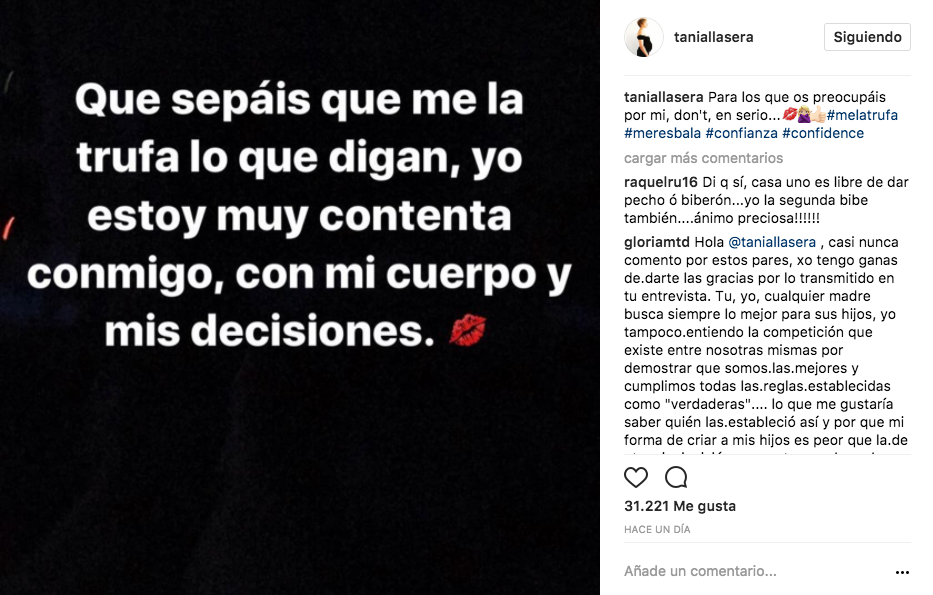Click the taniallasera profile avatar
933x595 pixels.
pyautogui.click(x=644, y=37)
